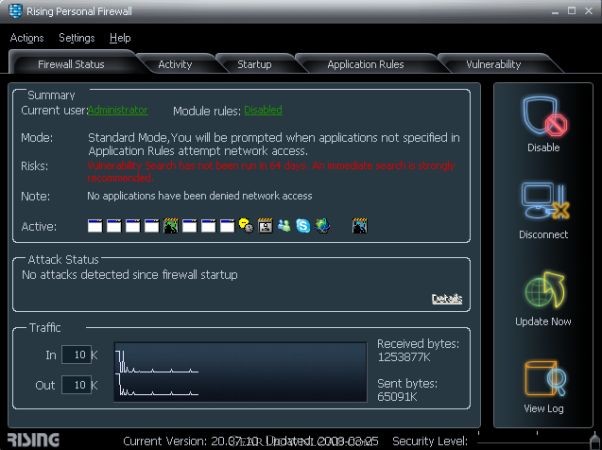Click the Administrator current user link
The image size is (602, 450).
(x=118, y=111)
